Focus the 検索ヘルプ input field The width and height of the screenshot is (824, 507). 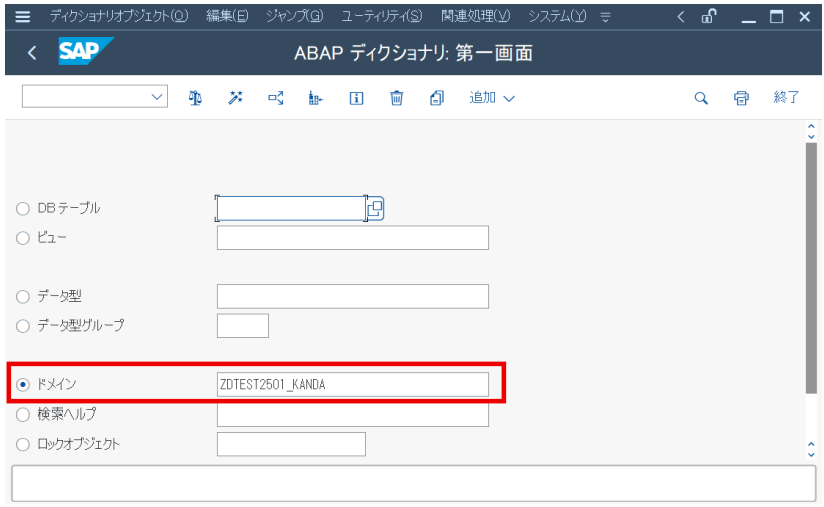[x=353, y=415]
